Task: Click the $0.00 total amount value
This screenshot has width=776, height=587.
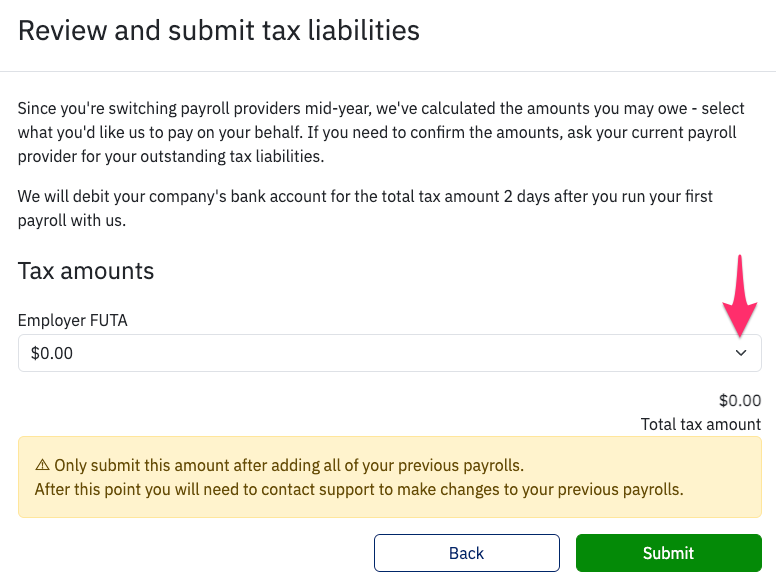Action: [x=739, y=401]
